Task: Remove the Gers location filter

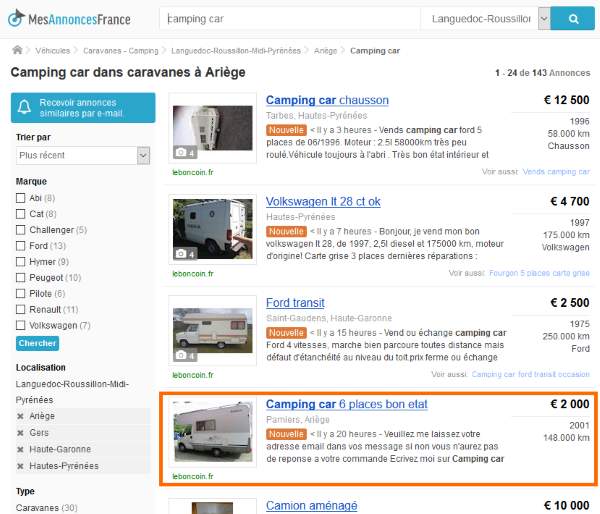Action: tap(20, 433)
